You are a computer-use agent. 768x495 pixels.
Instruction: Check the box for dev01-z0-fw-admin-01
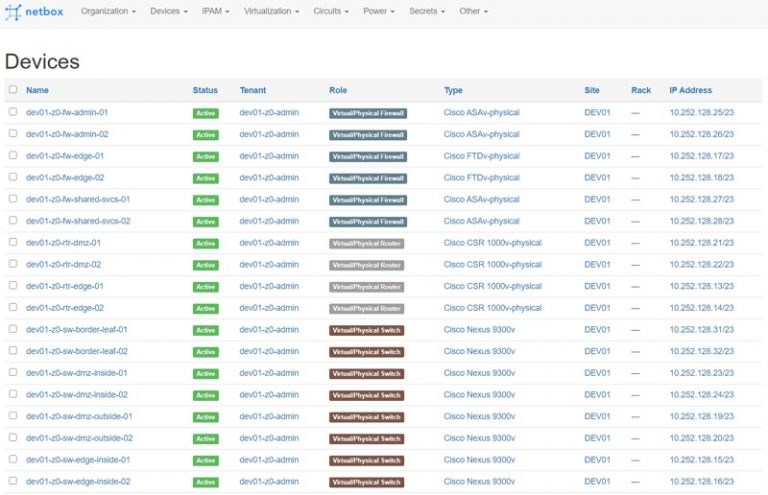pyautogui.click(x=13, y=113)
